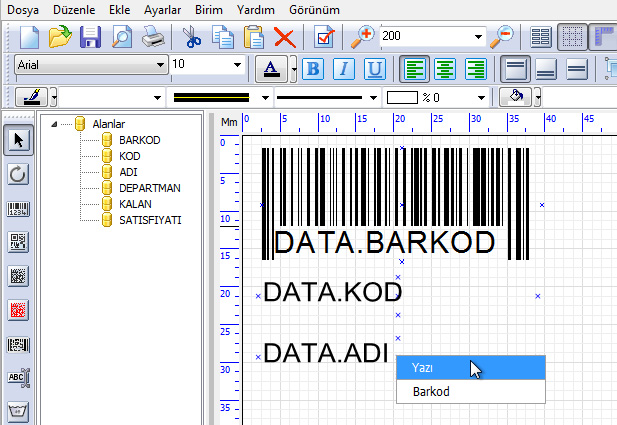The height and width of the screenshot is (425, 617).
Task: Align text to the left
Action: click(414, 69)
